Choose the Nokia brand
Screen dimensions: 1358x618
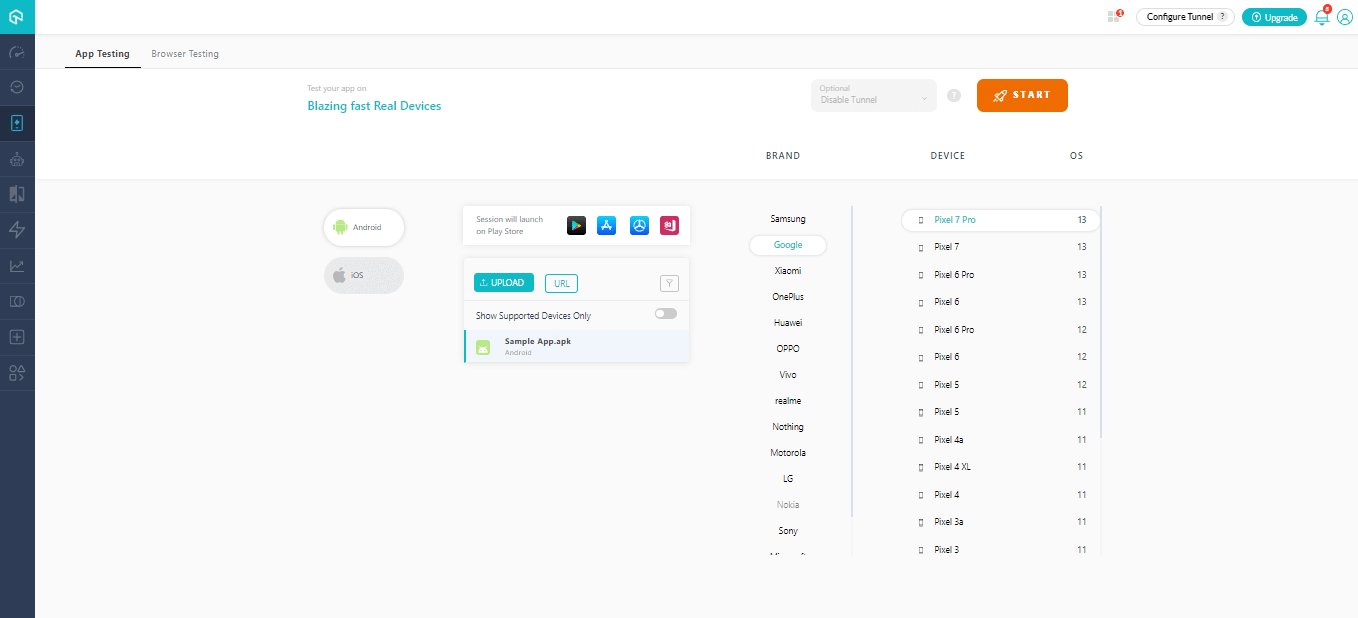pos(788,505)
